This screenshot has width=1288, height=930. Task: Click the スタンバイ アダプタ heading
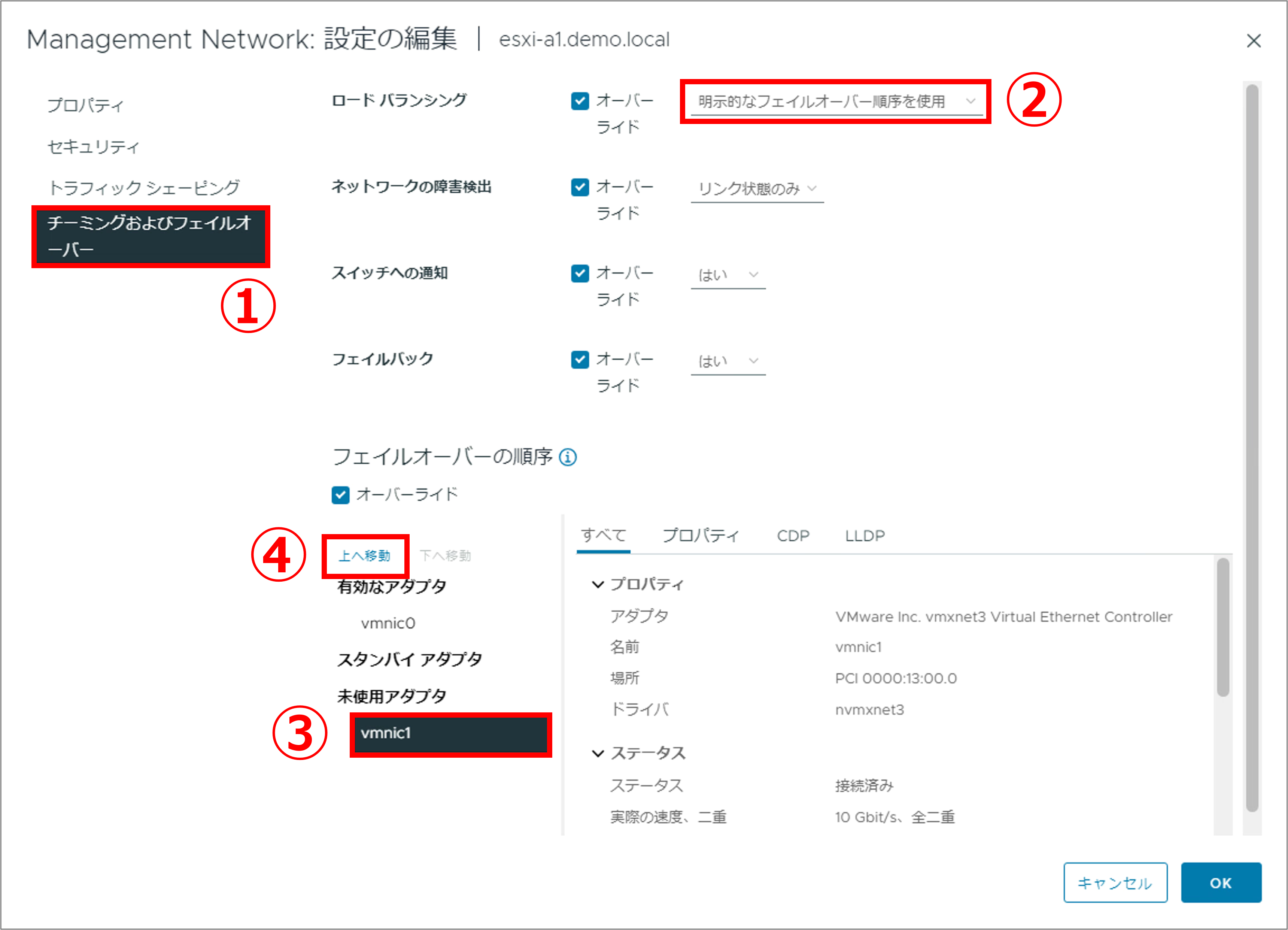click(410, 660)
